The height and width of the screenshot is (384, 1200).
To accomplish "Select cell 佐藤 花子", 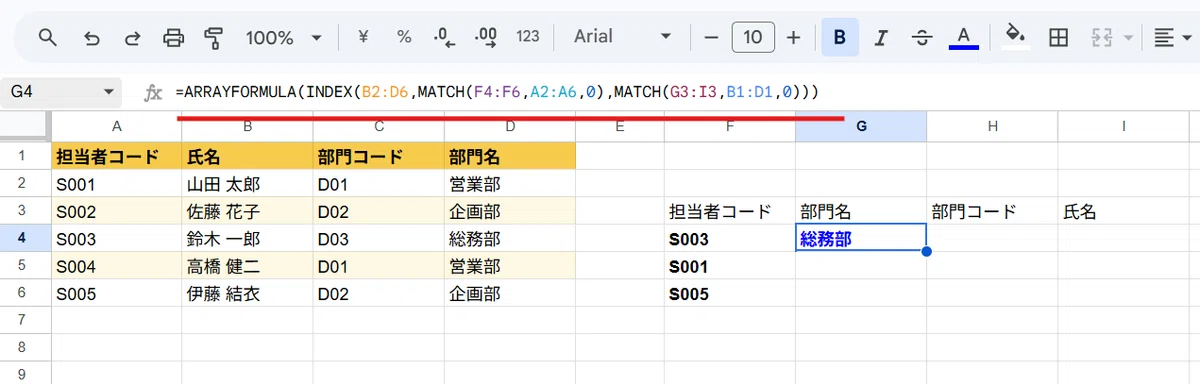I will 247,211.
